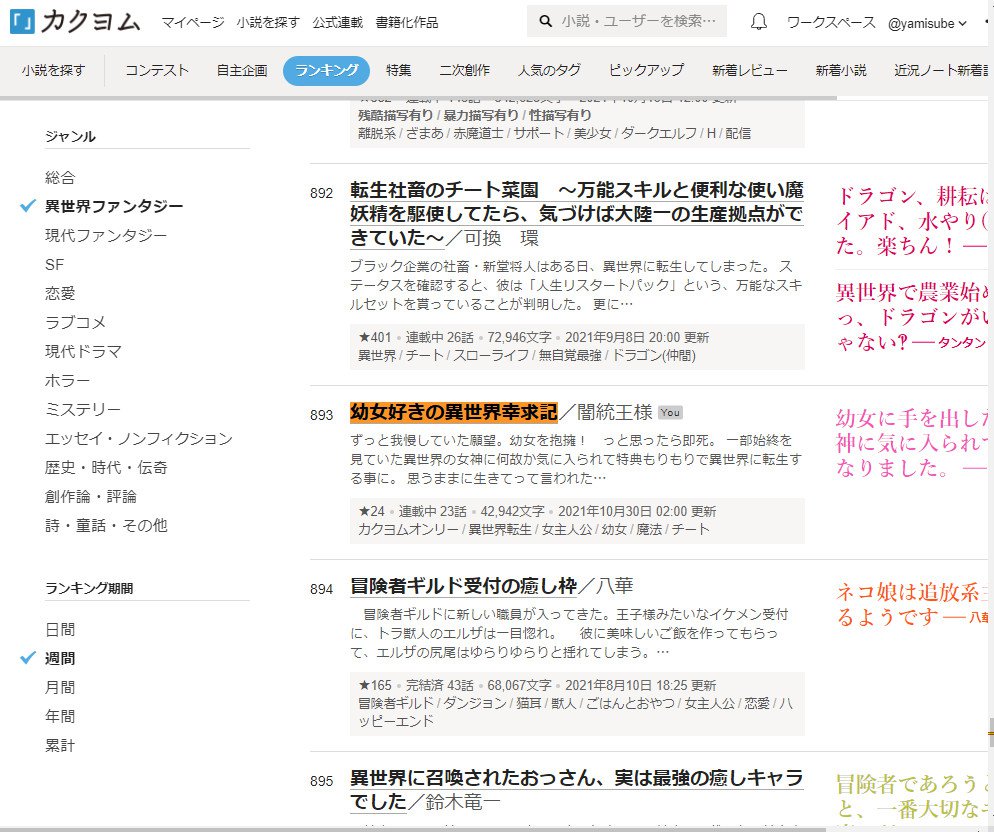This screenshot has height=832, width=994.
Task: Click the ★24 star rating on entry 893
Action: click(x=371, y=511)
